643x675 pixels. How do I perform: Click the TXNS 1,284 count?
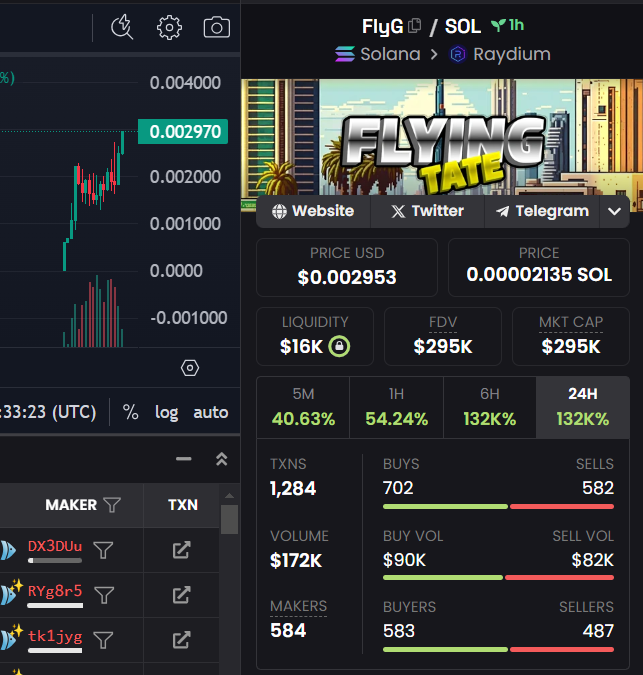[x=293, y=489]
